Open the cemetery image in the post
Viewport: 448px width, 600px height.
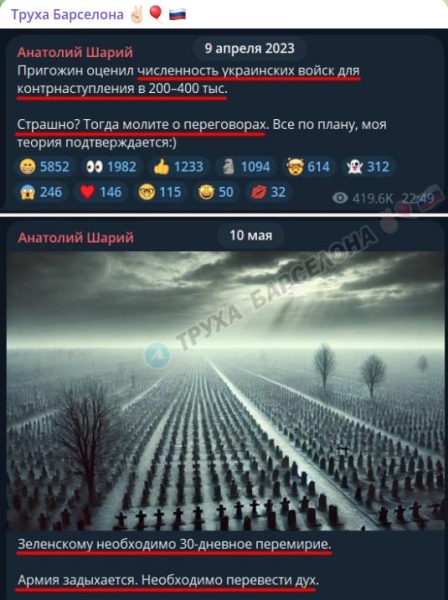point(224,390)
